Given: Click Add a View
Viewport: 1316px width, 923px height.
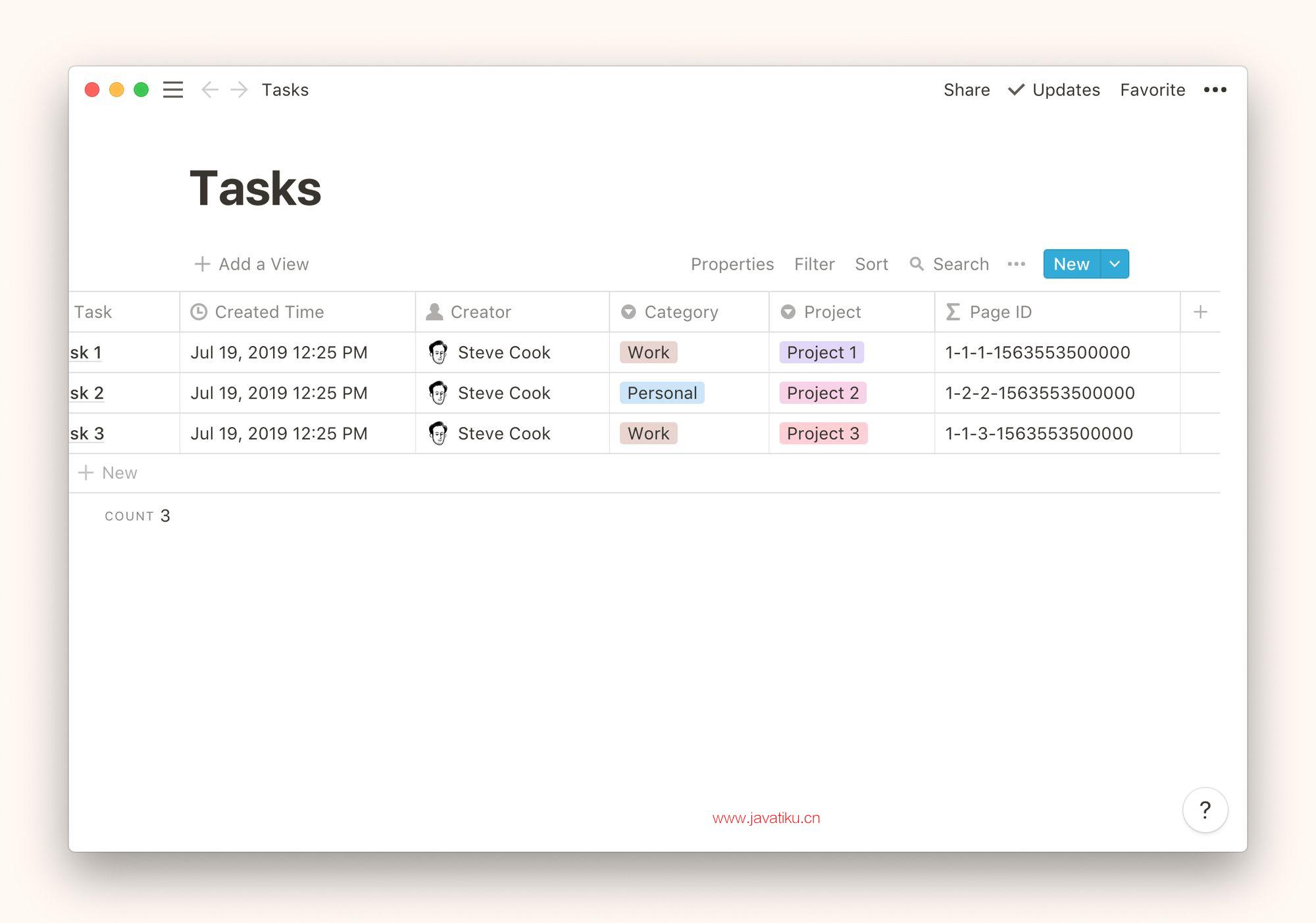Looking at the screenshot, I should tap(251, 264).
